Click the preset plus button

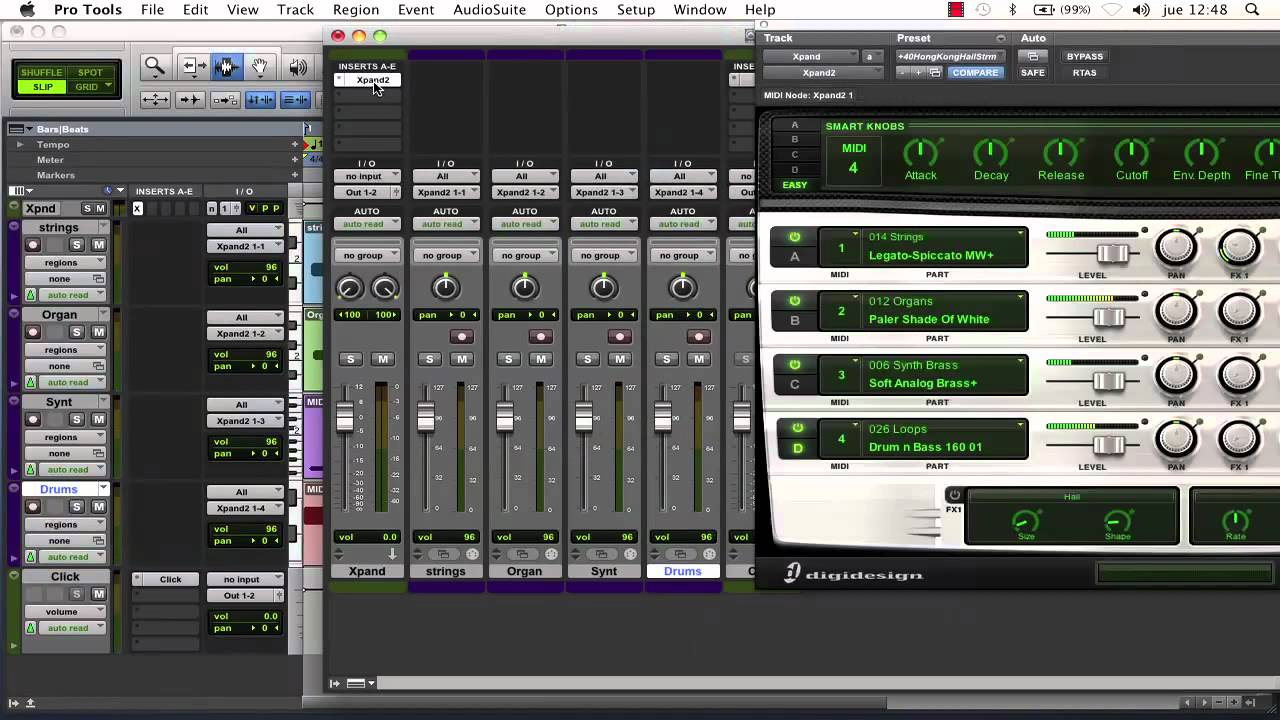pos(919,73)
